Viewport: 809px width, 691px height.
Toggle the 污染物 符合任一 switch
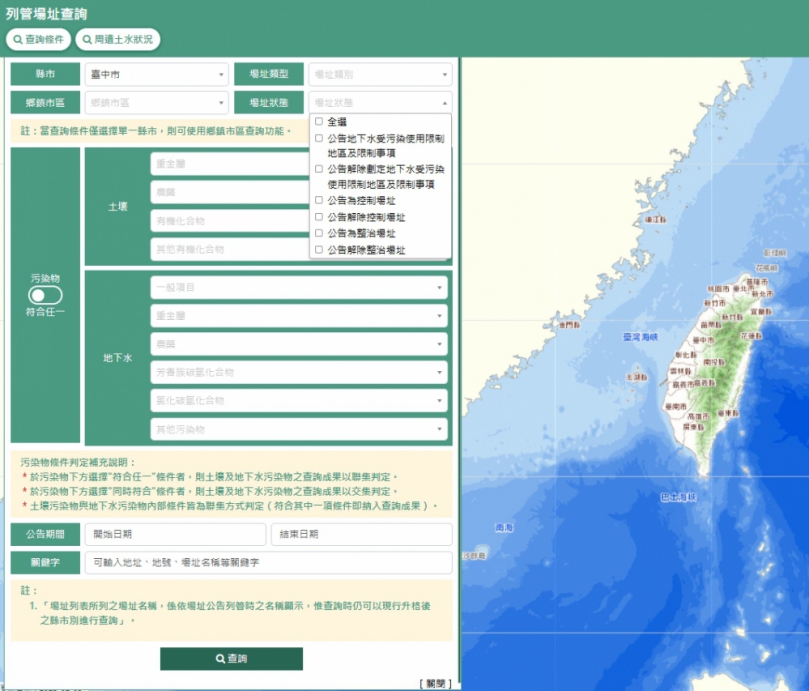click(x=45, y=296)
